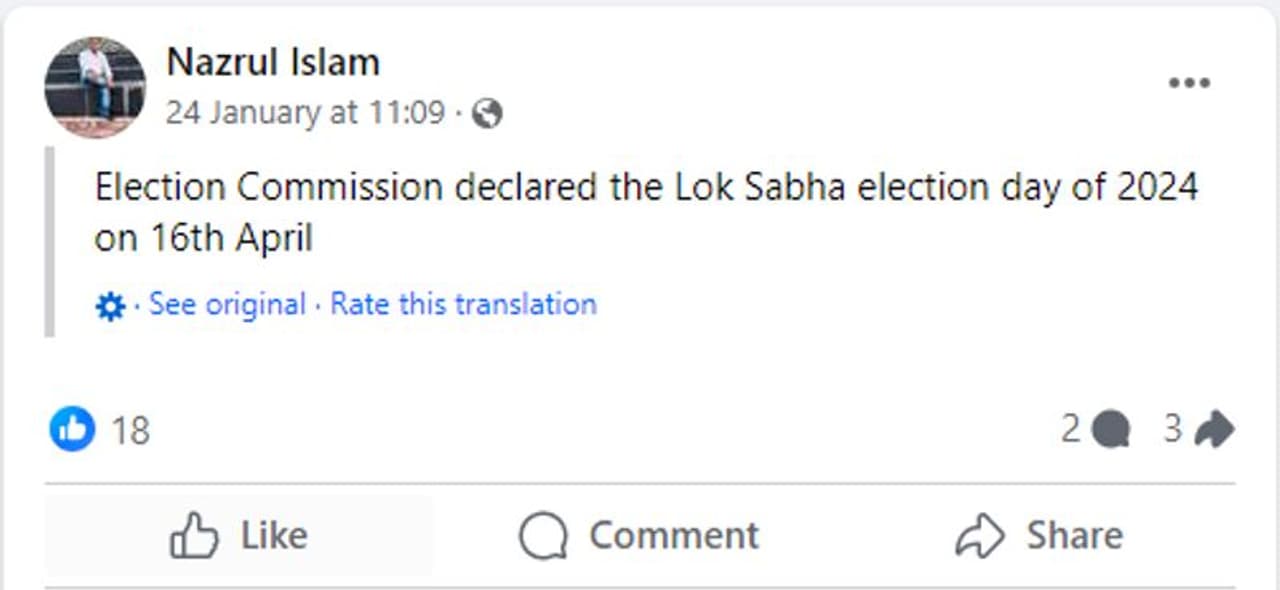Click the number 3 shares count
The image size is (1280, 590).
click(1173, 429)
